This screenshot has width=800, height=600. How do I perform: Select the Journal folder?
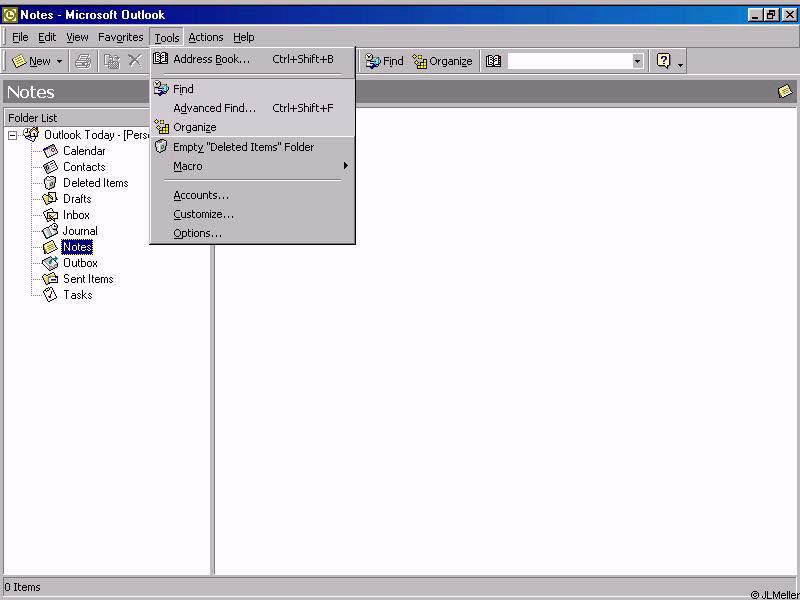click(x=80, y=231)
